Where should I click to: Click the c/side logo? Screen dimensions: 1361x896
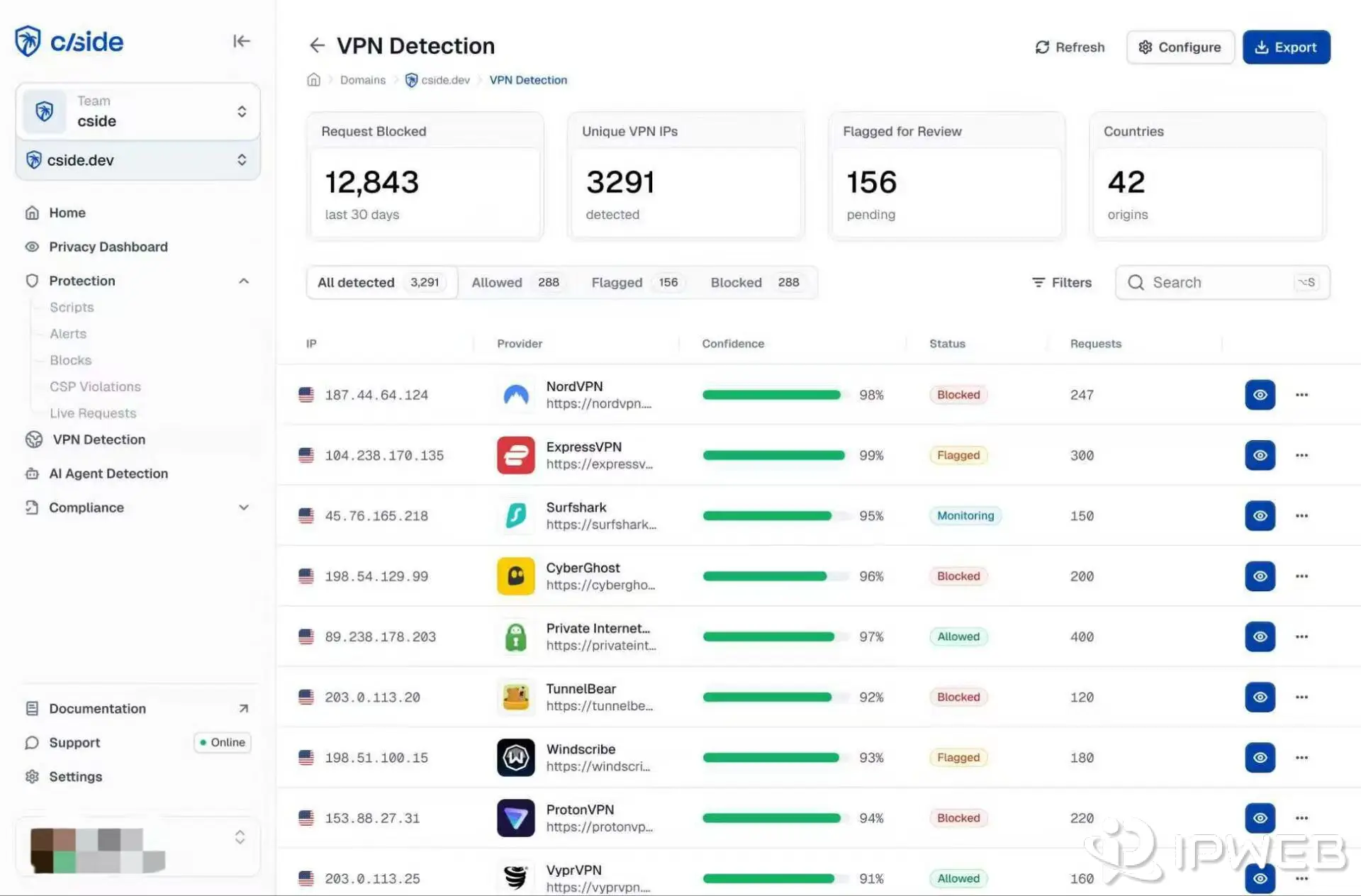[69, 41]
